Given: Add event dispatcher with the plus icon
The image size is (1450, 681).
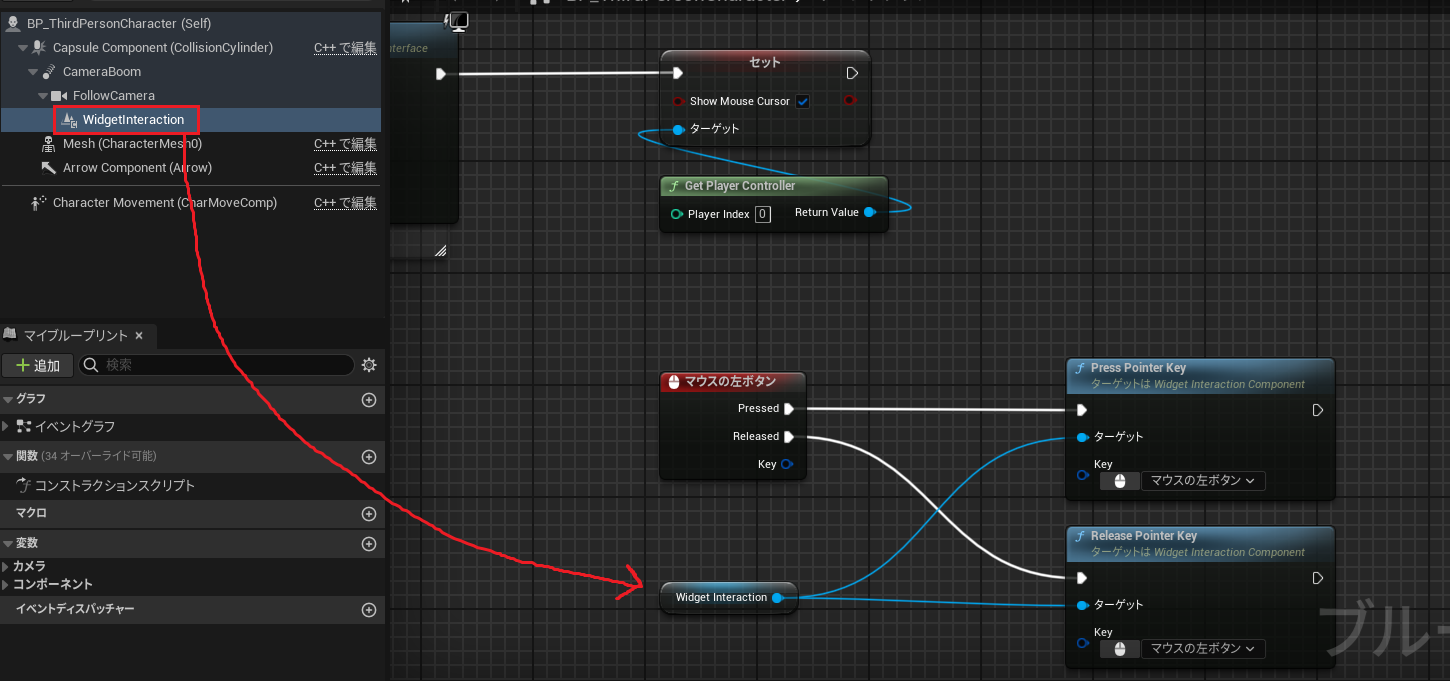Looking at the screenshot, I should 369,610.
